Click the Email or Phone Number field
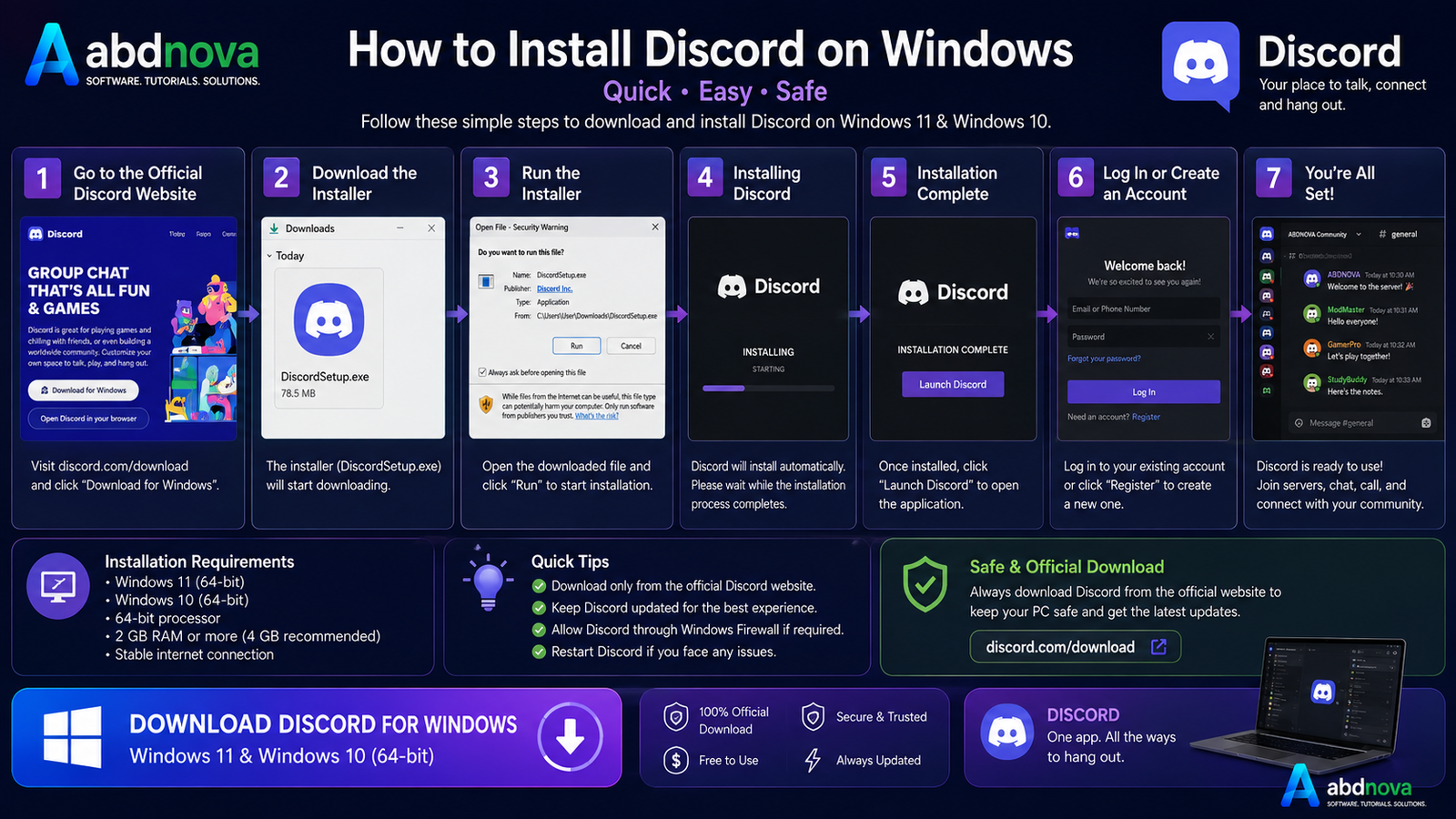This screenshot has width=1456, height=819. [x=1144, y=308]
